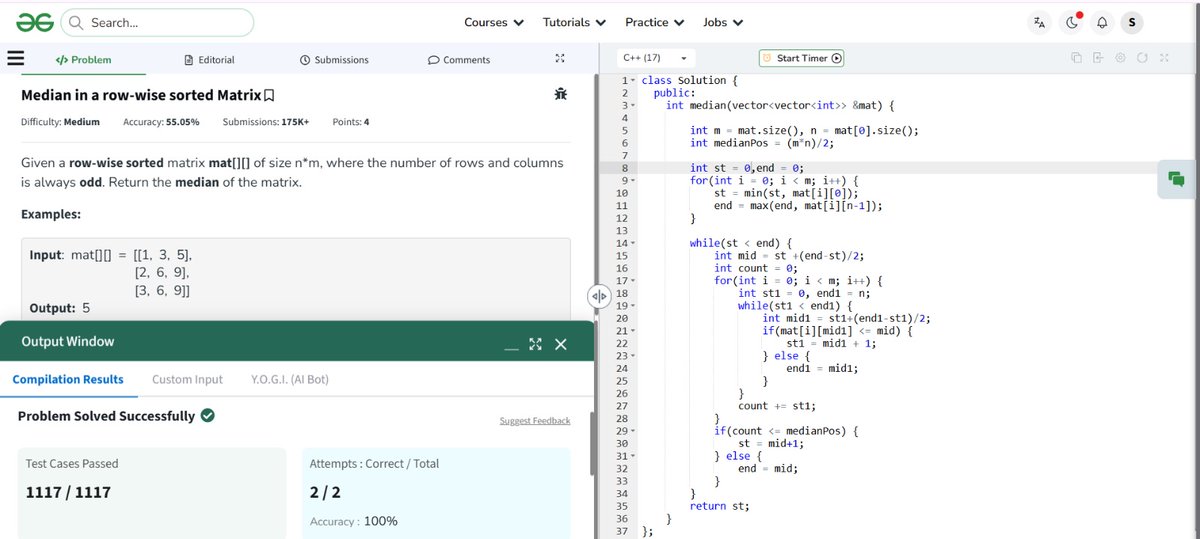
Task: Select the Custom Input tab
Action: (x=187, y=379)
